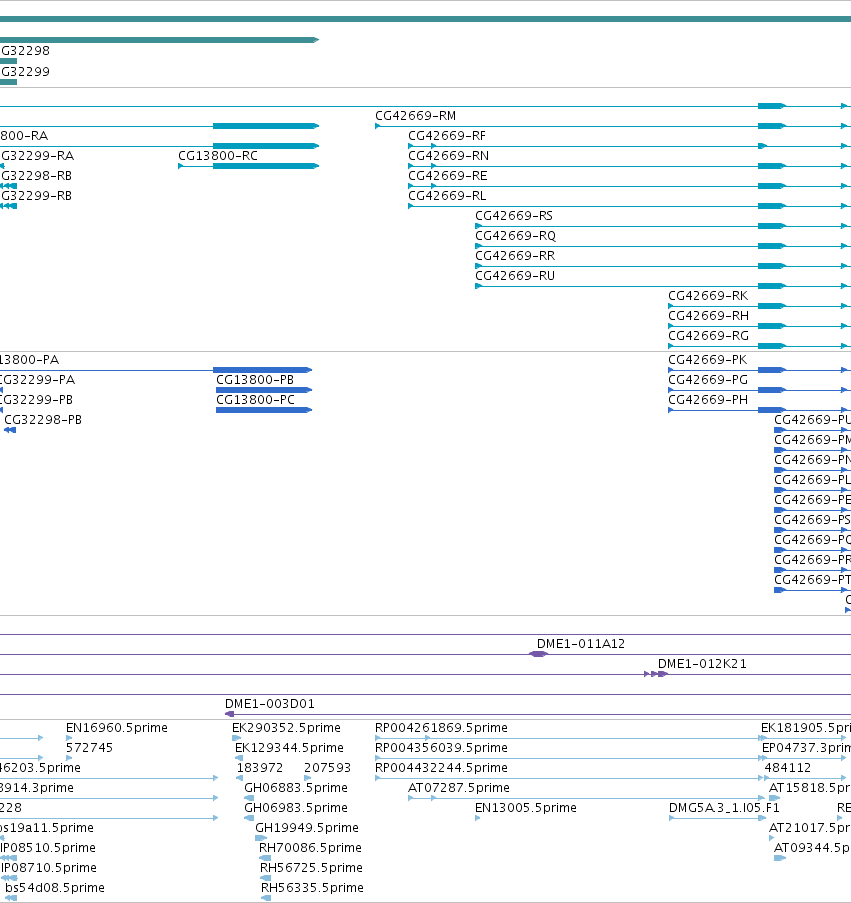This screenshot has width=851, height=903.
Task: Select the RH56335.5prime EST label
Action: tap(312, 888)
